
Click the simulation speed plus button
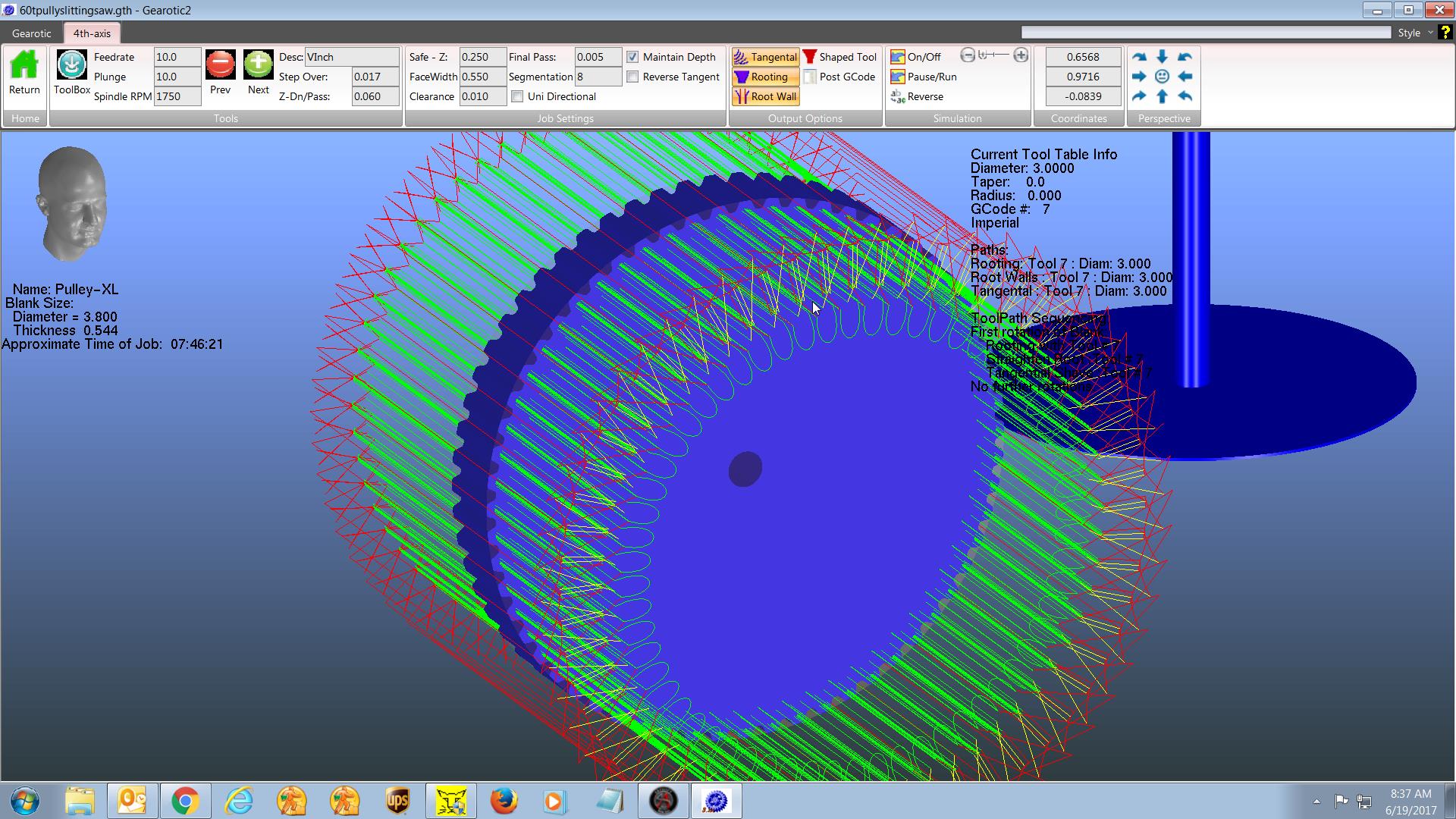pyautogui.click(x=1021, y=55)
